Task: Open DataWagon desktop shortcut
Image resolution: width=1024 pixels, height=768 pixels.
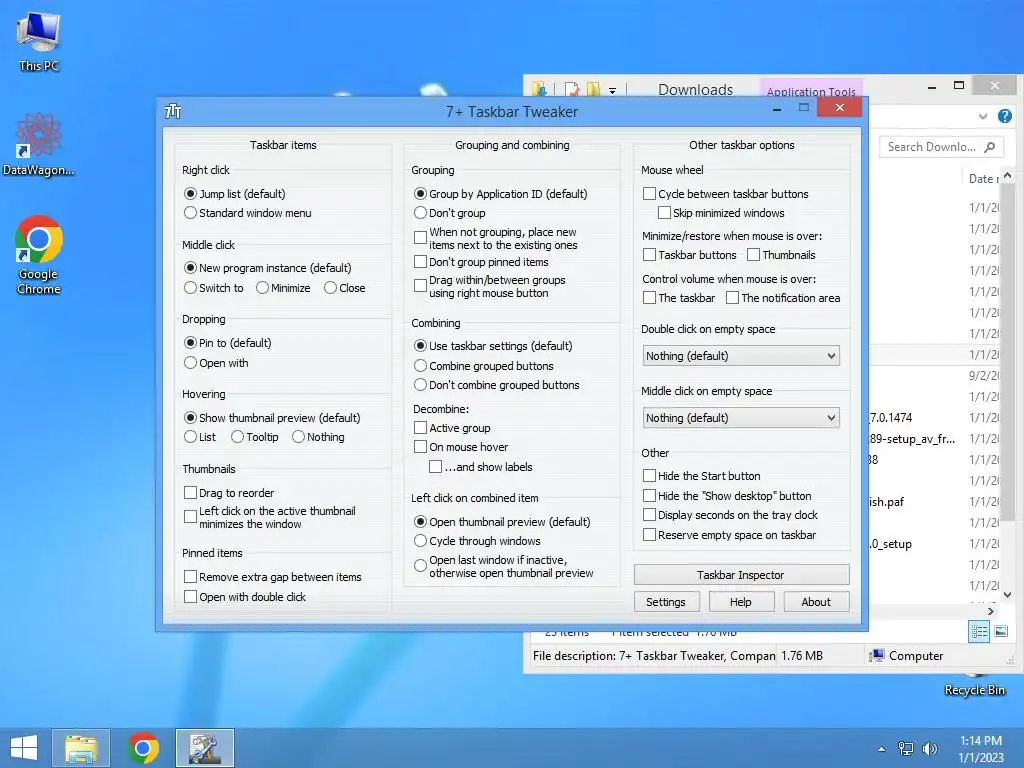Action: (39, 144)
